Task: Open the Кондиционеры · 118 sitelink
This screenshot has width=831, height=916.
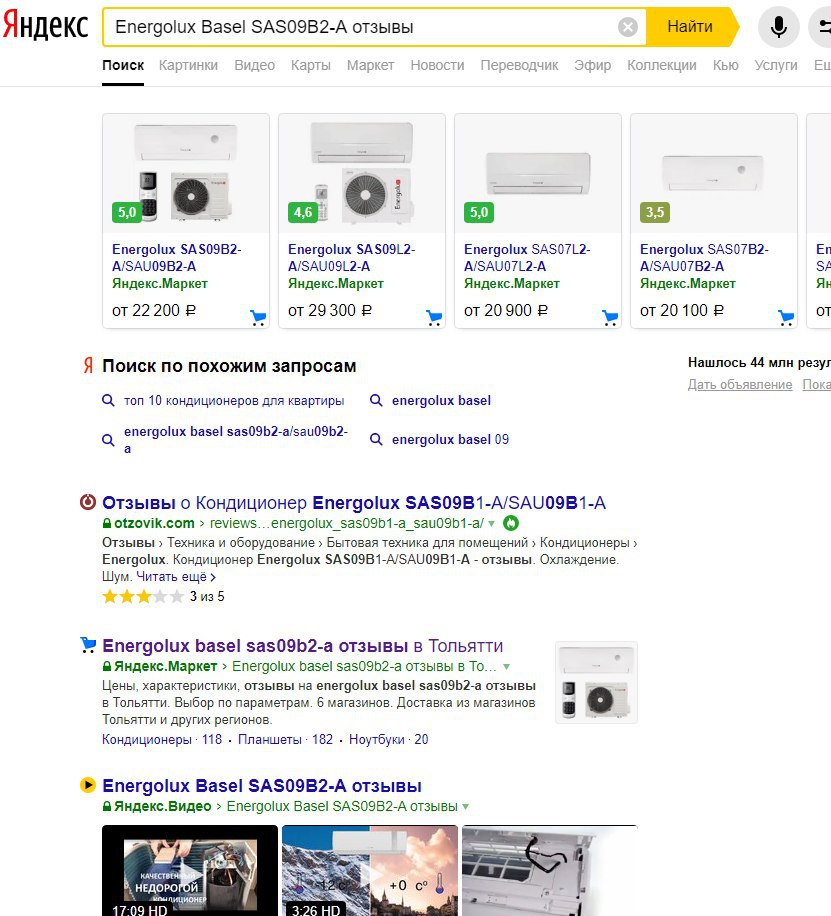Action: (162, 740)
